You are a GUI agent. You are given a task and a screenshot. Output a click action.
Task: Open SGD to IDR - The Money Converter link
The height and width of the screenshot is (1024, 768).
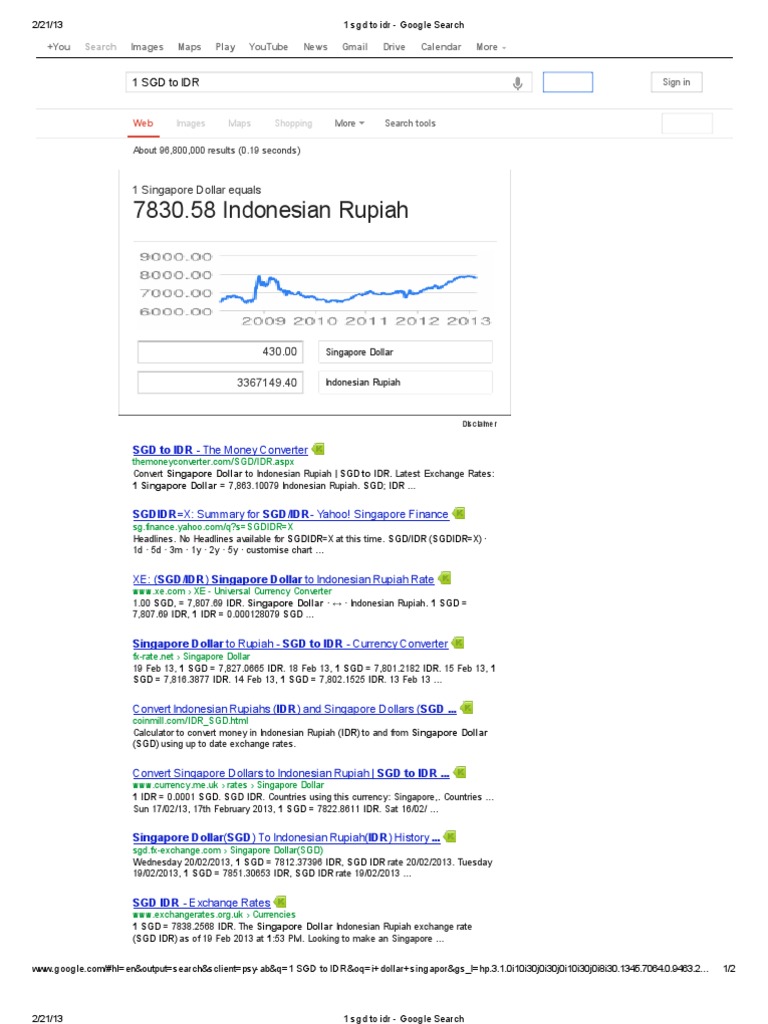[x=220, y=450]
